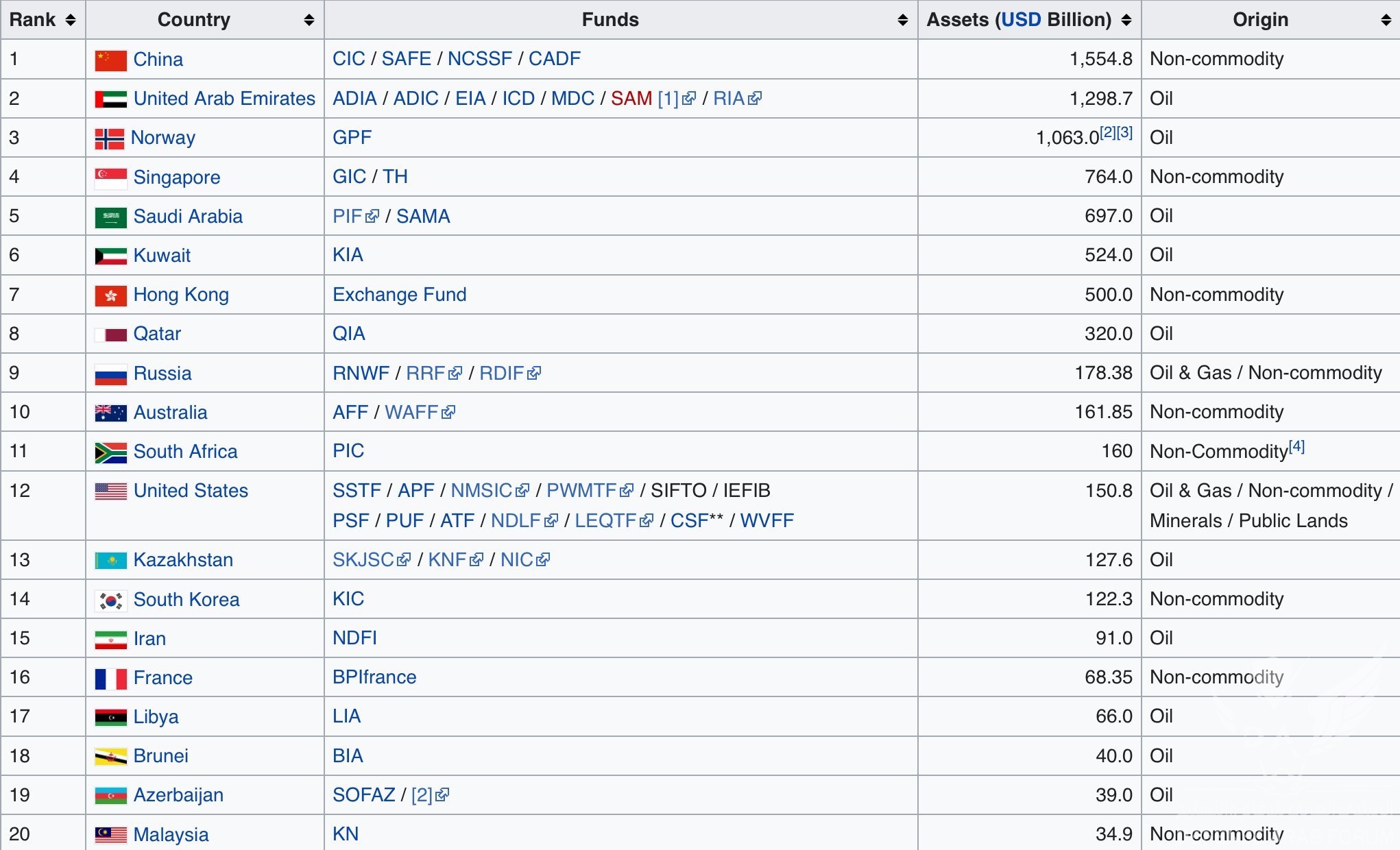Open the Kuwait country link
This screenshot has height=850, width=1400.
pyautogui.click(x=162, y=256)
